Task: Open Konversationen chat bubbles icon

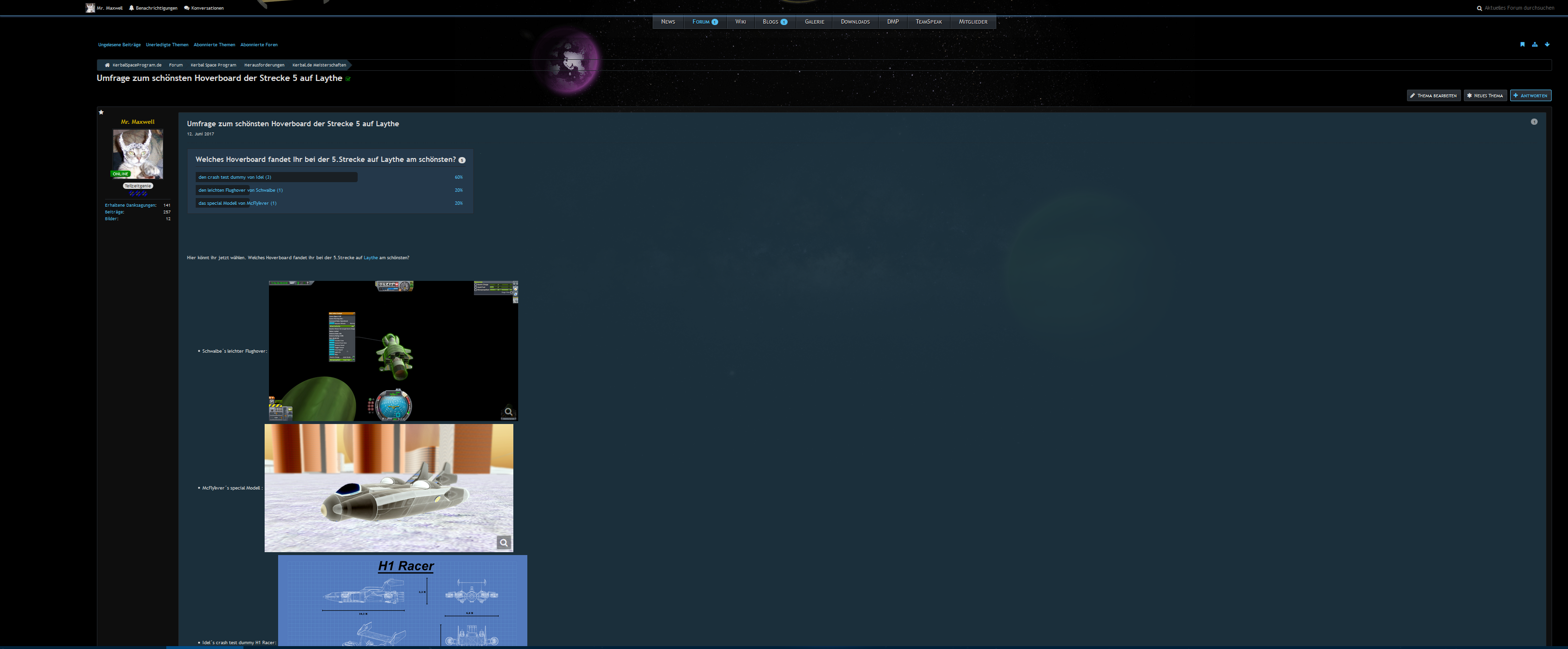Action: pos(186,8)
